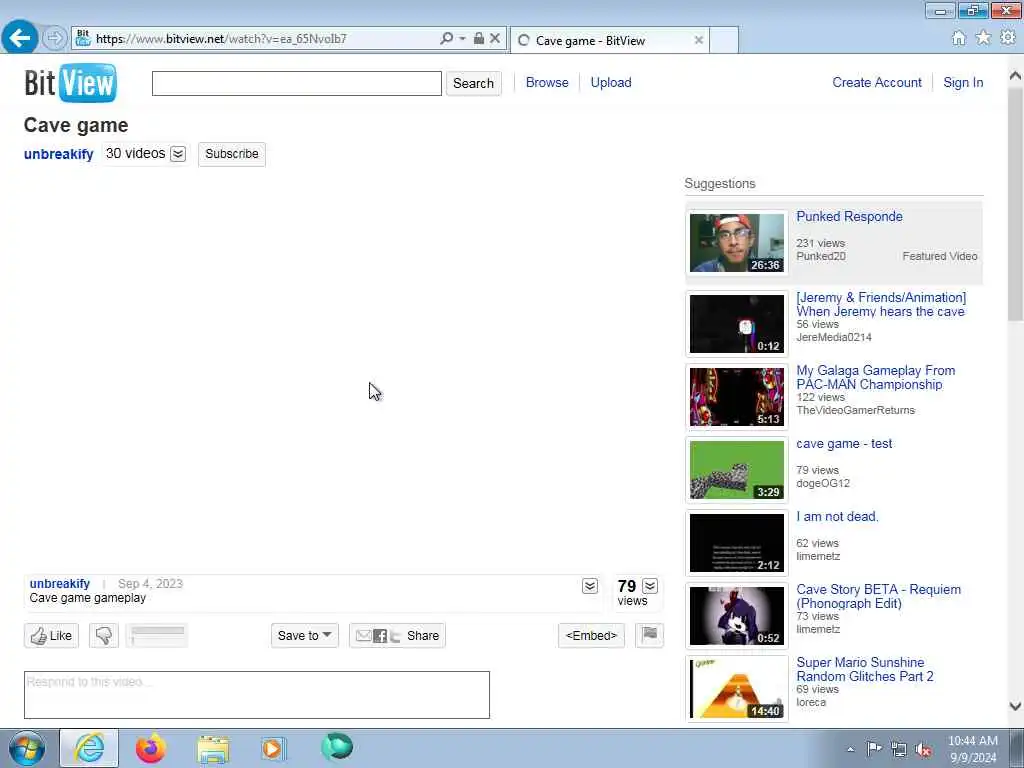The width and height of the screenshot is (1024, 768).
Task: Open the 0:12 Jeremy video thumbnail
Action: click(x=737, y=324)
